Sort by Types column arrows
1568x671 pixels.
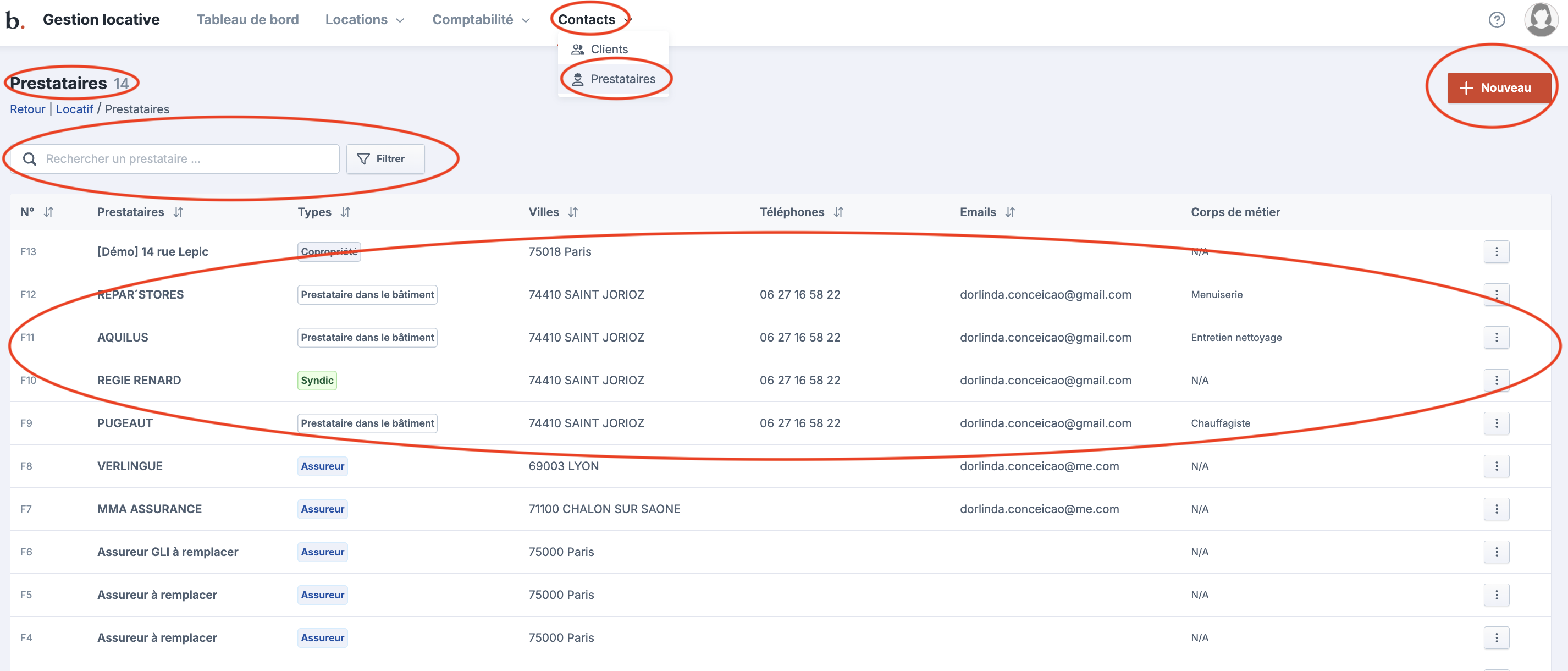coord(346,212)
